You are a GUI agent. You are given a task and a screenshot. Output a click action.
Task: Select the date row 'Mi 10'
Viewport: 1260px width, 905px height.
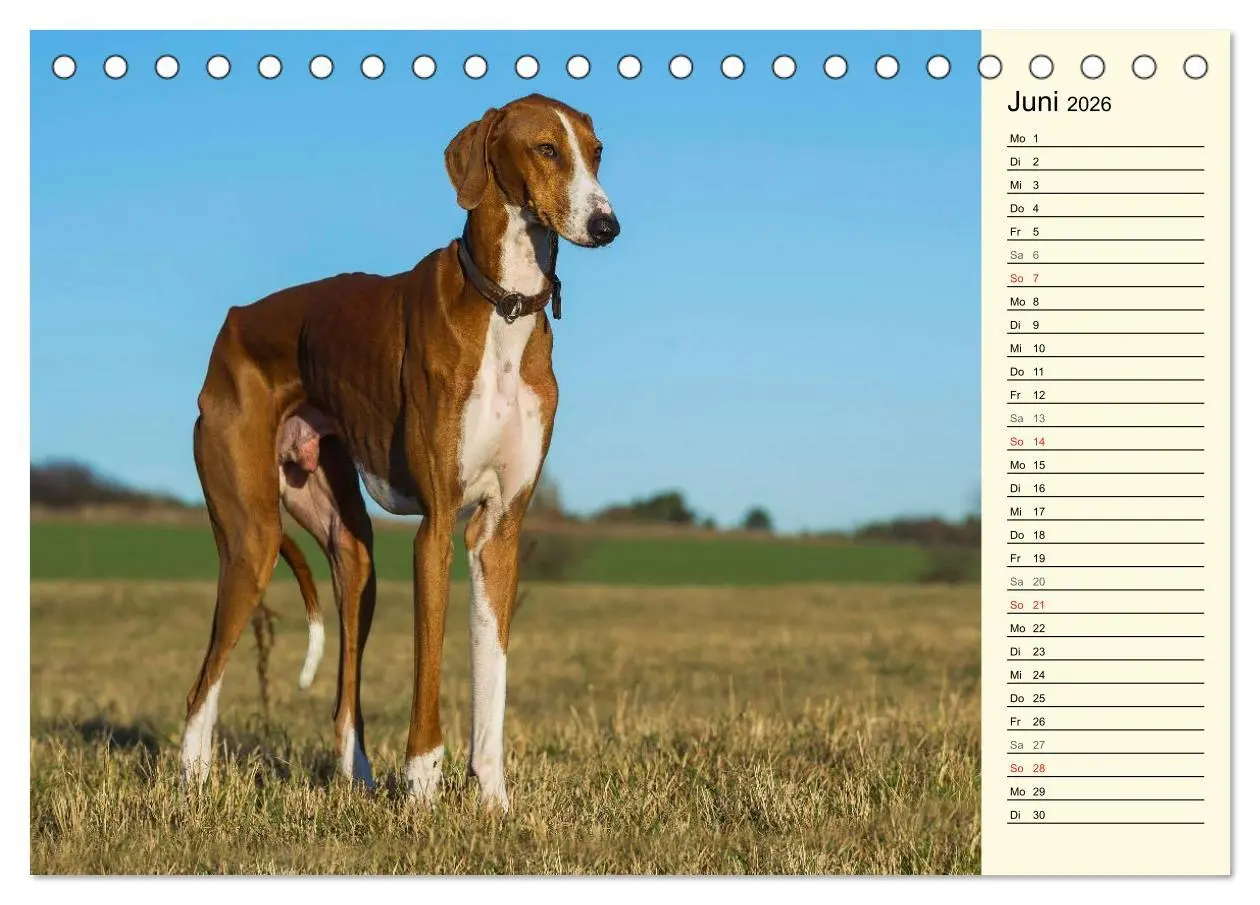pyautogui.click(x=1105, y=348)
